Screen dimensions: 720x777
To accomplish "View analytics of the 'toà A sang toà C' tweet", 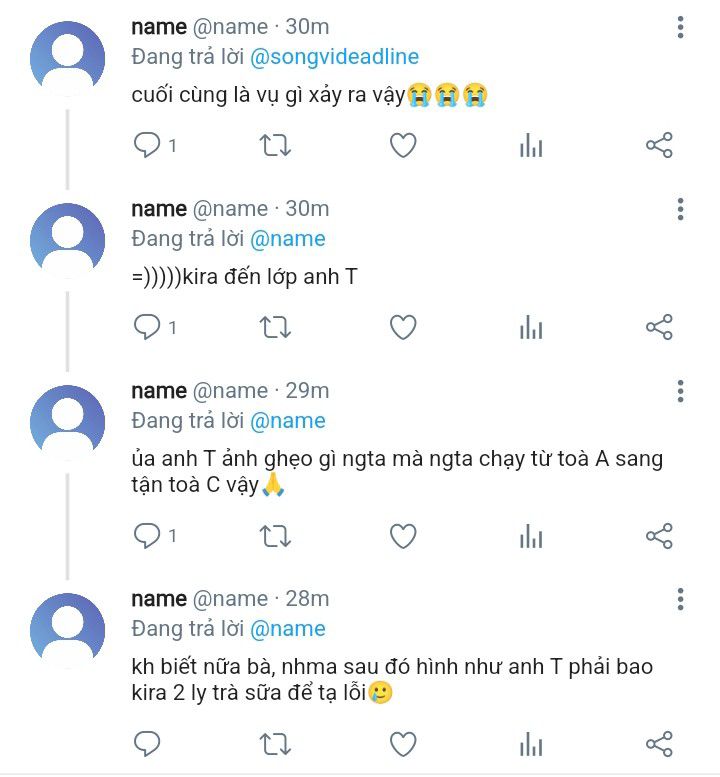I will (531, 536).
